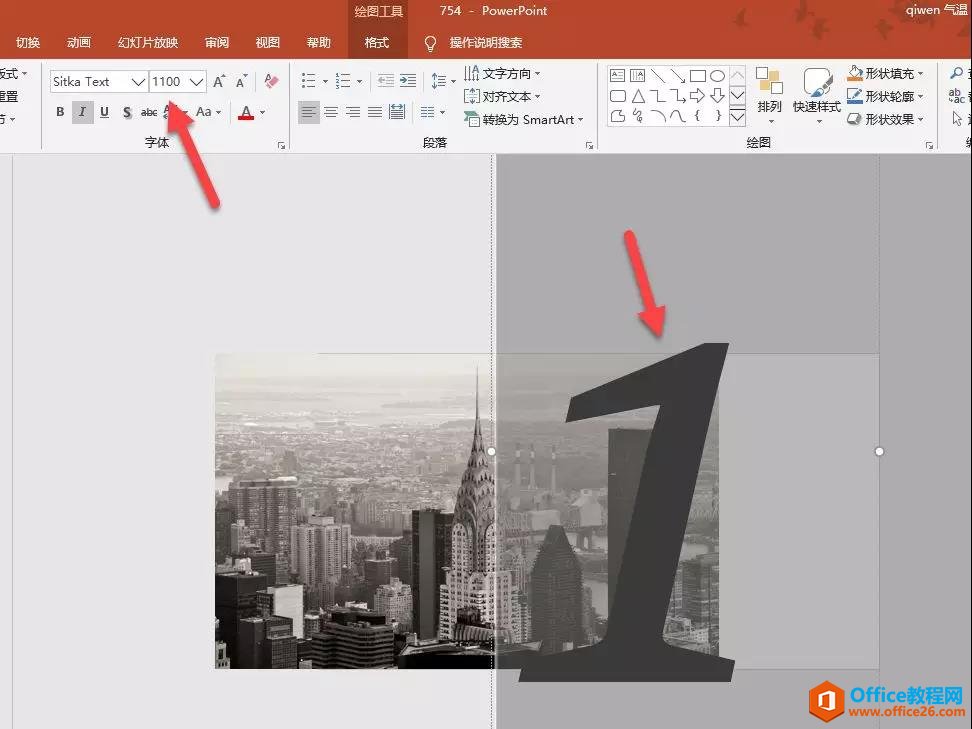Select the oval shape in the gallery
The width and height of the screenshot is (972, 729).
coord(717,76)
